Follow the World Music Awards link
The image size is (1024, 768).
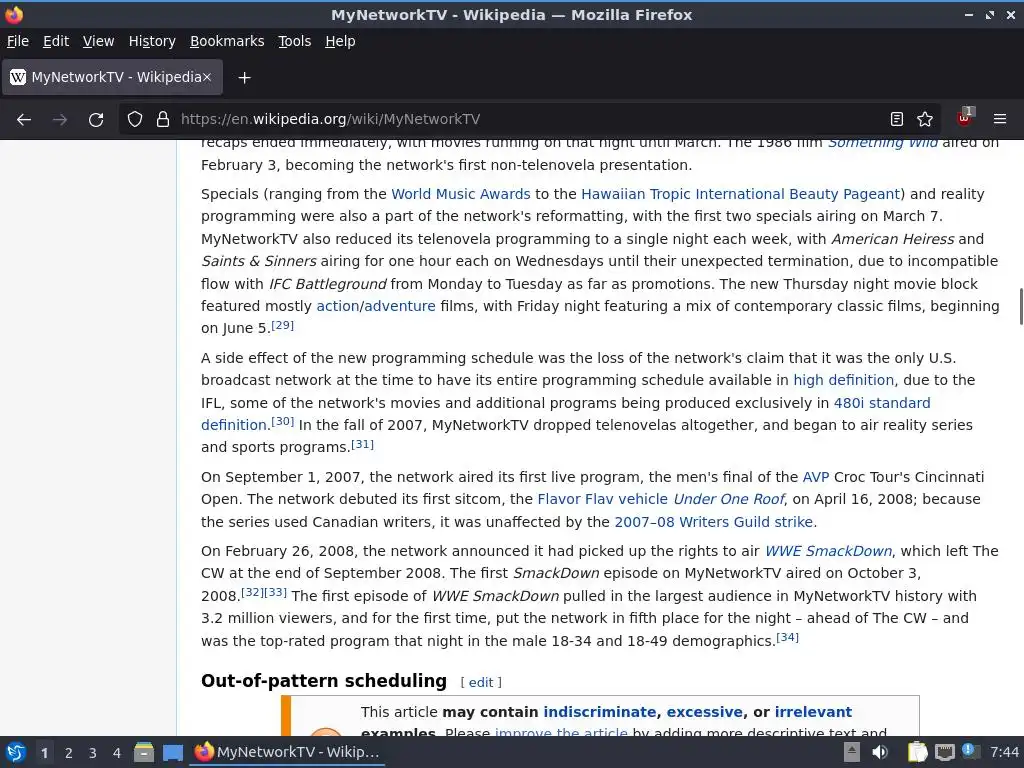(460, 194)
